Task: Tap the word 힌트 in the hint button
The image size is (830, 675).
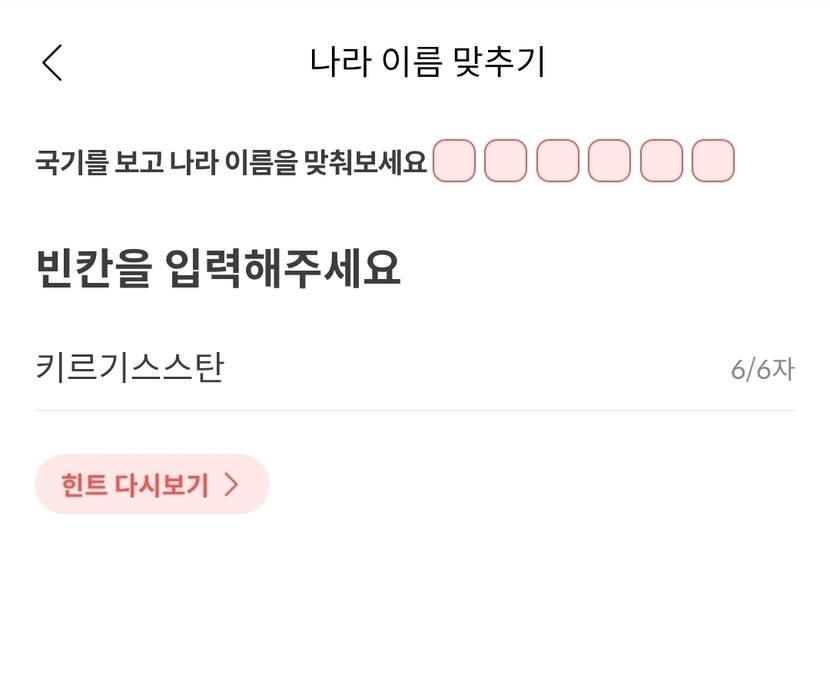Action: (83, 486)
